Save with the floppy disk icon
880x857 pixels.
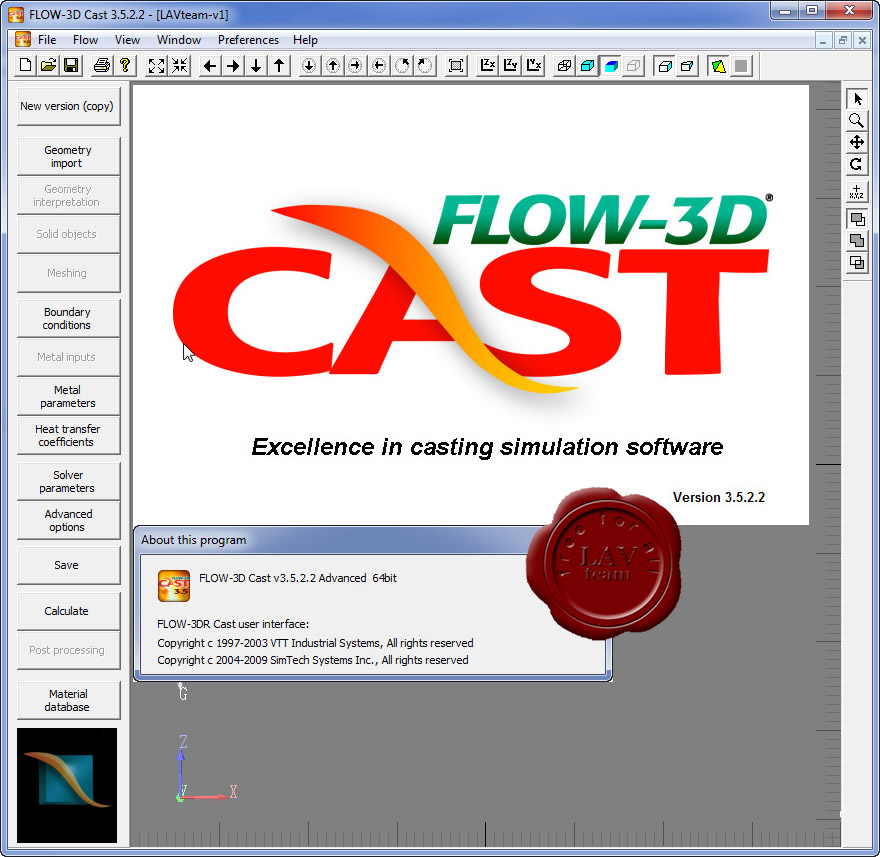pyautogui.click(x=71, y=66)
